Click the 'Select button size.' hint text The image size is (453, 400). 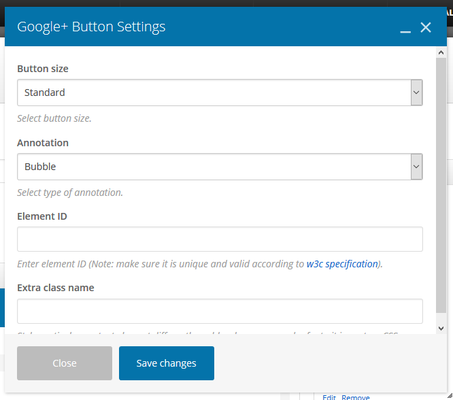point(54,118)
